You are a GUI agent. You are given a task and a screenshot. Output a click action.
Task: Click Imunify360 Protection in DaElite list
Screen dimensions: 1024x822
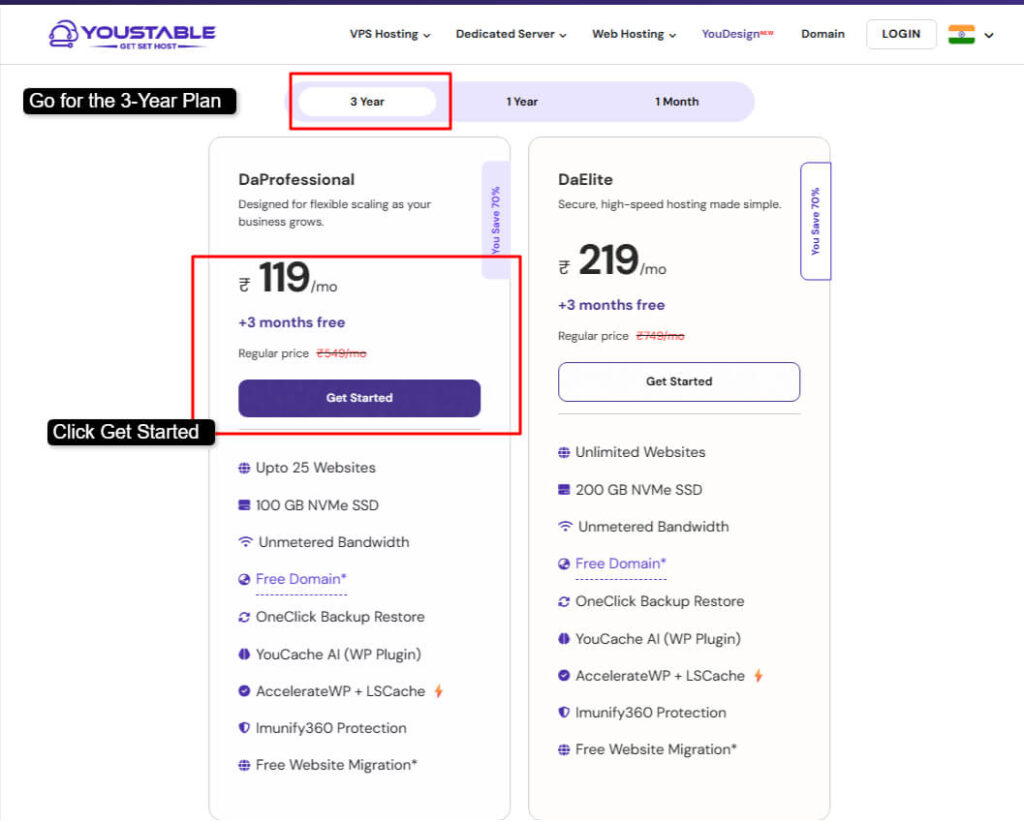(650, 712)
